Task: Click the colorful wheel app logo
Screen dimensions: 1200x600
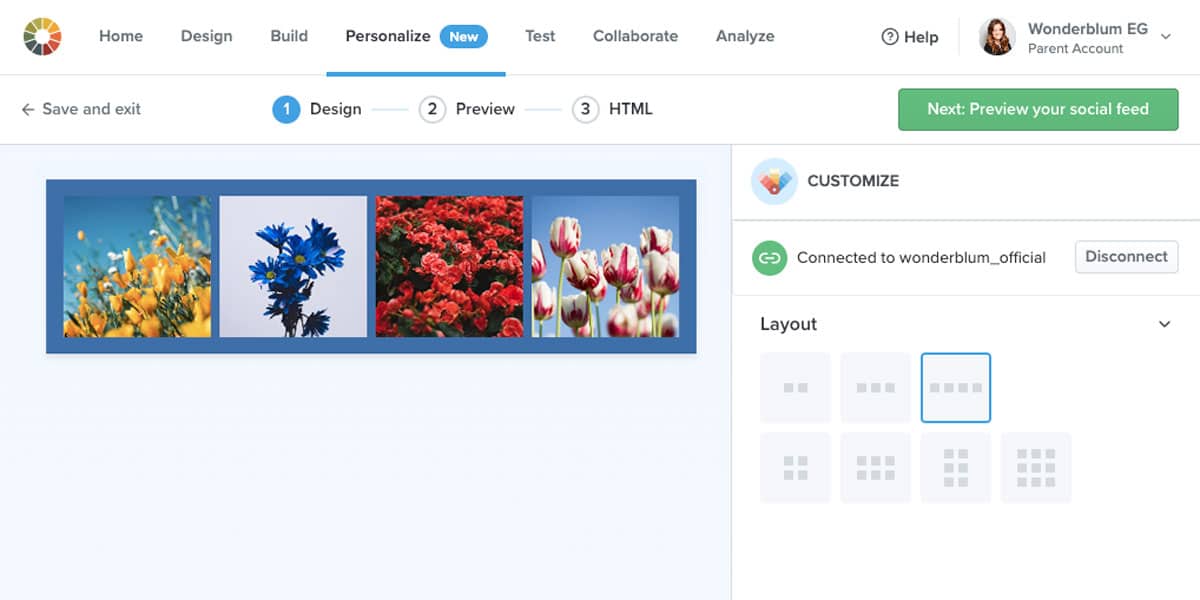Action: point(42,36)
